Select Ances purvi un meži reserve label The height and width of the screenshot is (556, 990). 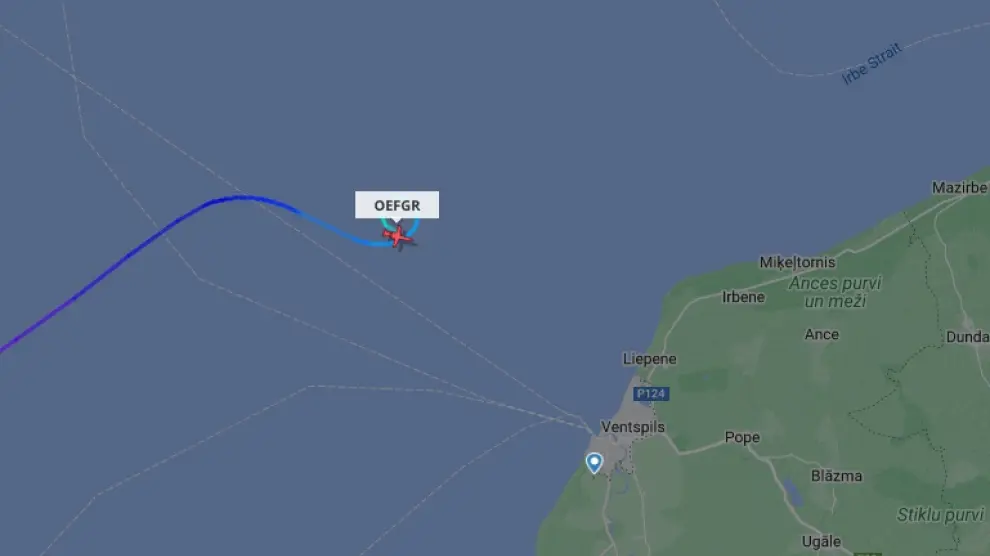click(x=835, y=292)
